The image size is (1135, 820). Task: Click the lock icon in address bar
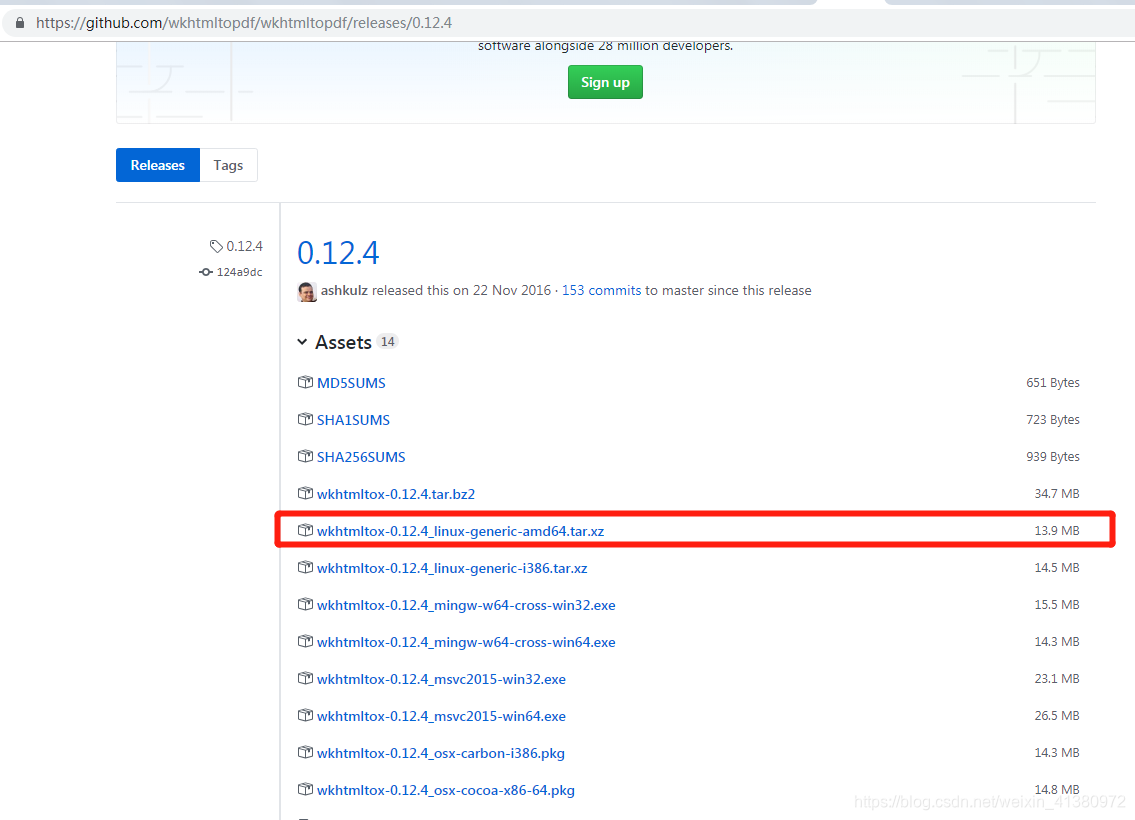pos(20,23)
